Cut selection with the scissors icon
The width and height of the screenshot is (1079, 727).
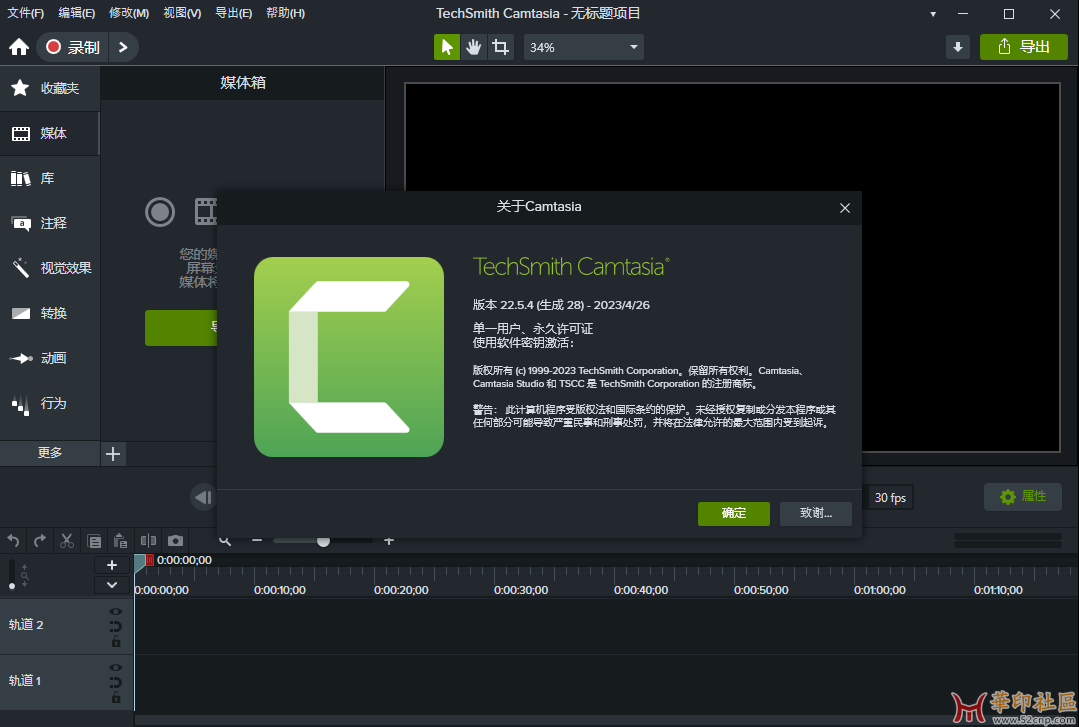67,540
